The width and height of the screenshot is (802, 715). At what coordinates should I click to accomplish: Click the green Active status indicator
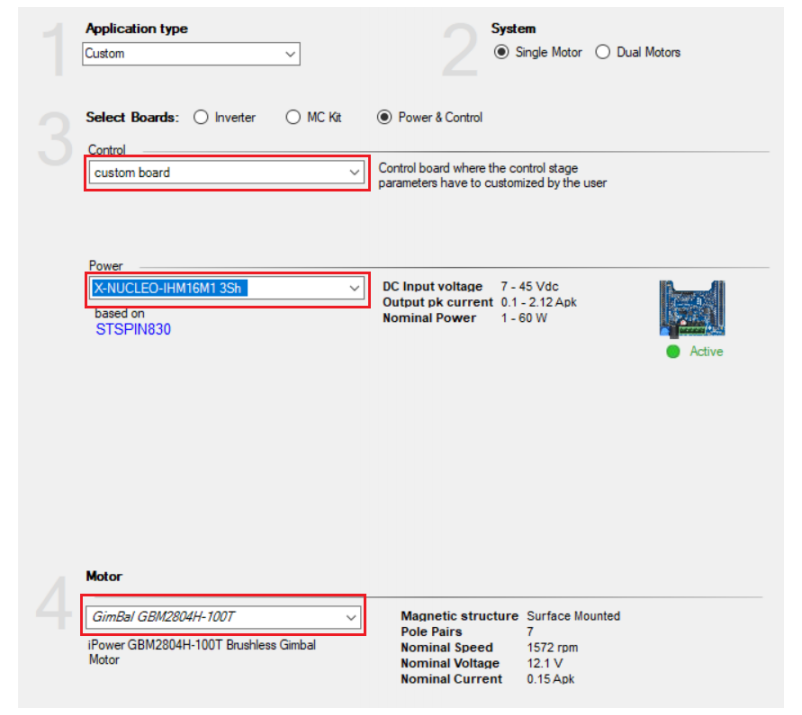(x=673, y=352)
